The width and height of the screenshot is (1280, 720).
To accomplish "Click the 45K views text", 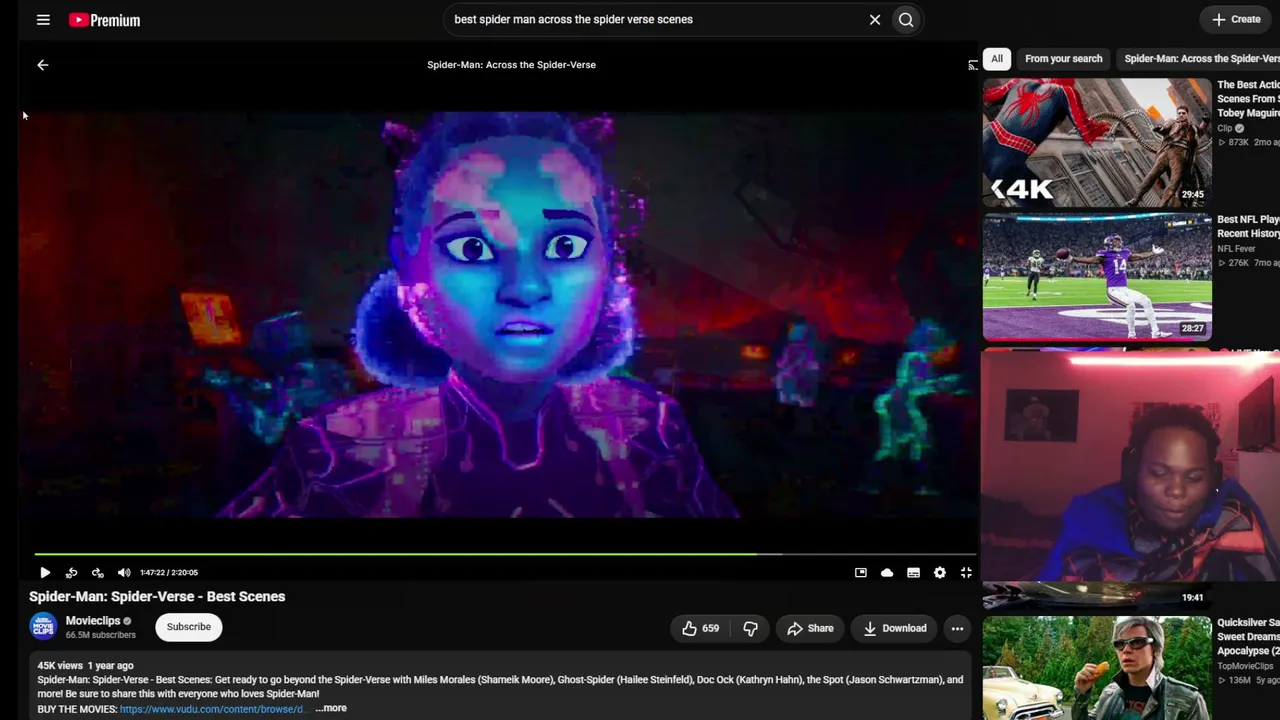I will pyautogui.click(x=60, y=665).
